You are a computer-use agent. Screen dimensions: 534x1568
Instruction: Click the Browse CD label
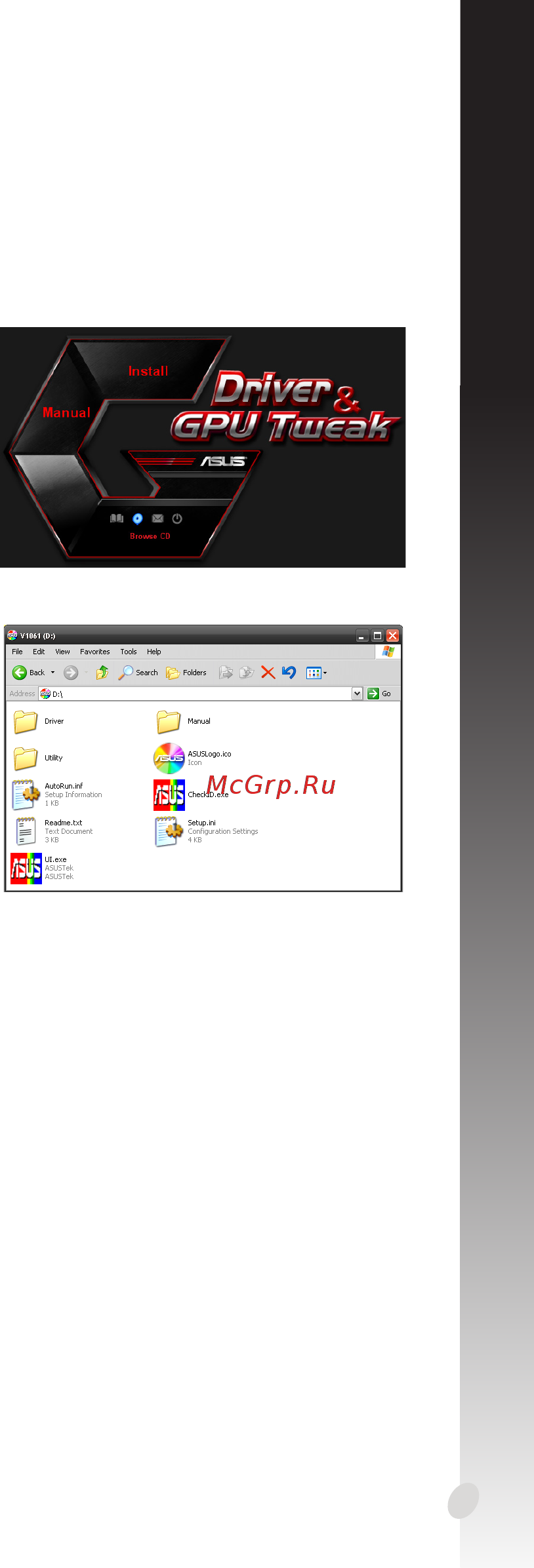[150, 536]
